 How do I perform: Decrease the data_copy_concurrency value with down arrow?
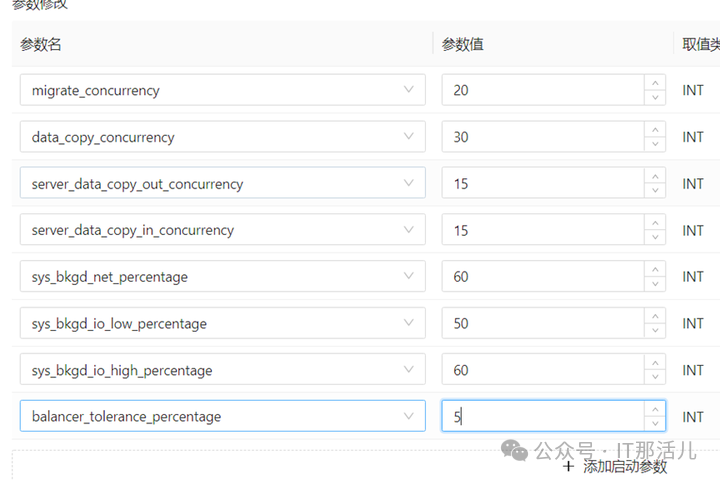click(x=655, y=144)
